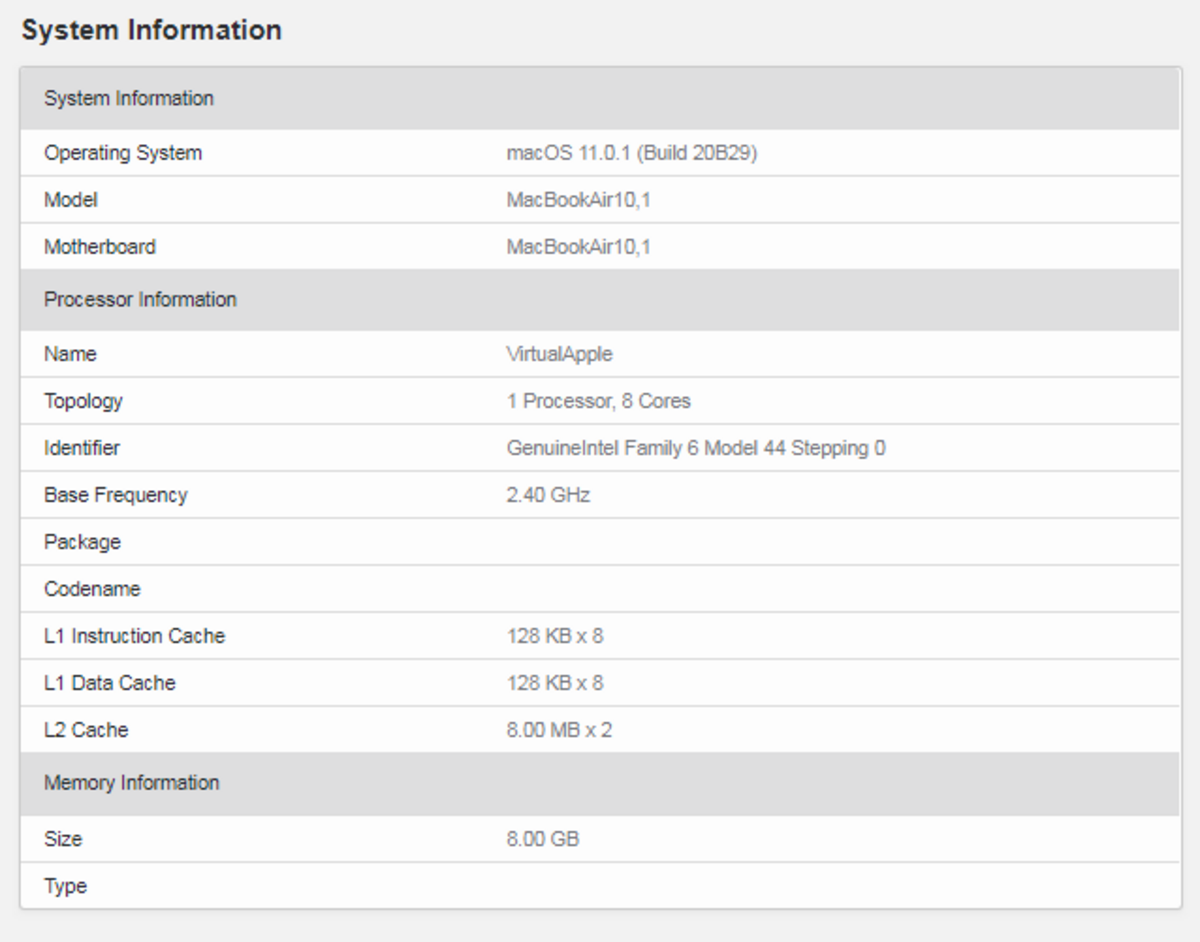Image resolution: width=1200 pixels, height=942 pixels.
Task: Click the 'L2 Cache' label
Action: point(86,730)
